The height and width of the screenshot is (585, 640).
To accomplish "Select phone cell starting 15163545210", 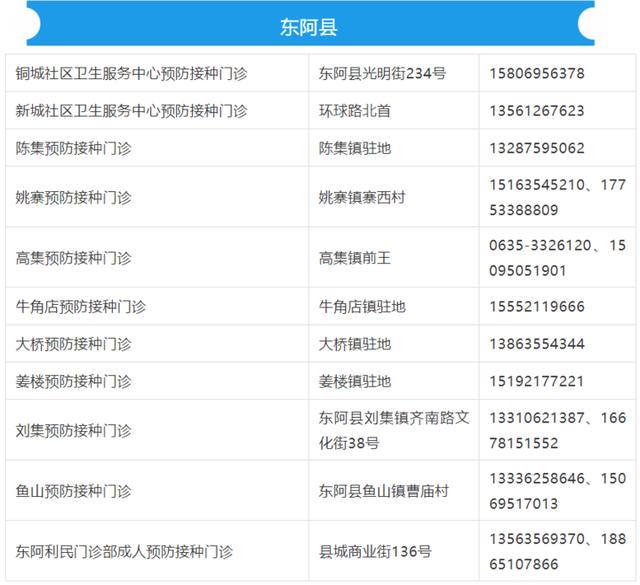I will click(558, 197).
